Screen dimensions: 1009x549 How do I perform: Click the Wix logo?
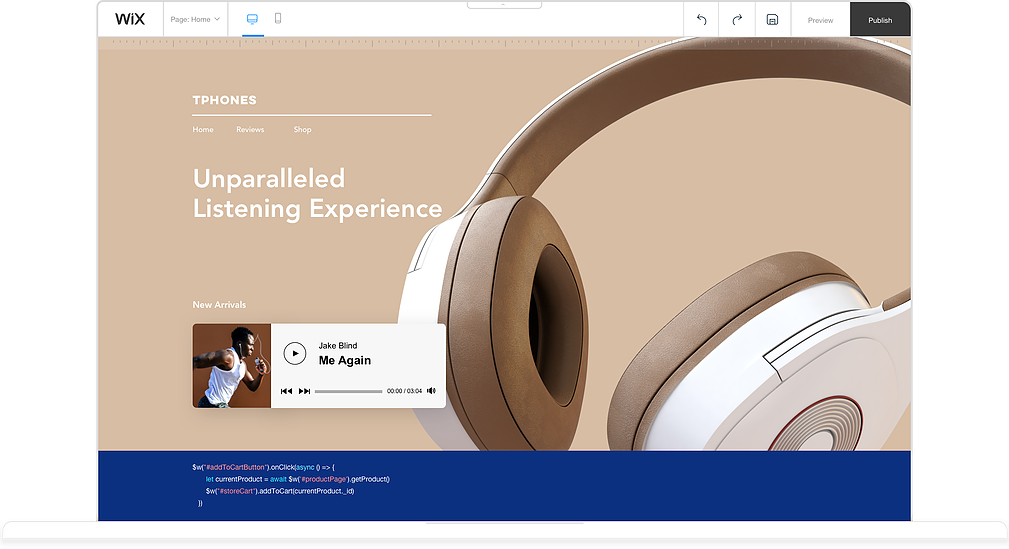130,19
